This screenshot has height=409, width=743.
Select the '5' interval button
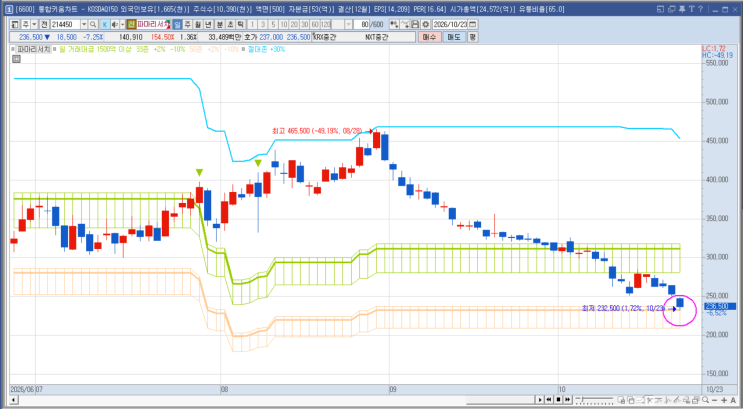[x=273, y=24]
